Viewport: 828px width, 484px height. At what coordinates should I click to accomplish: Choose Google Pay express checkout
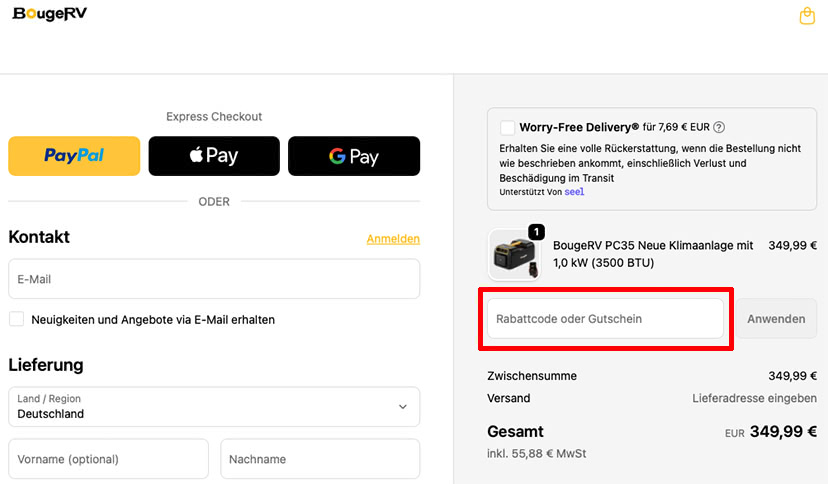coord(354,156)
